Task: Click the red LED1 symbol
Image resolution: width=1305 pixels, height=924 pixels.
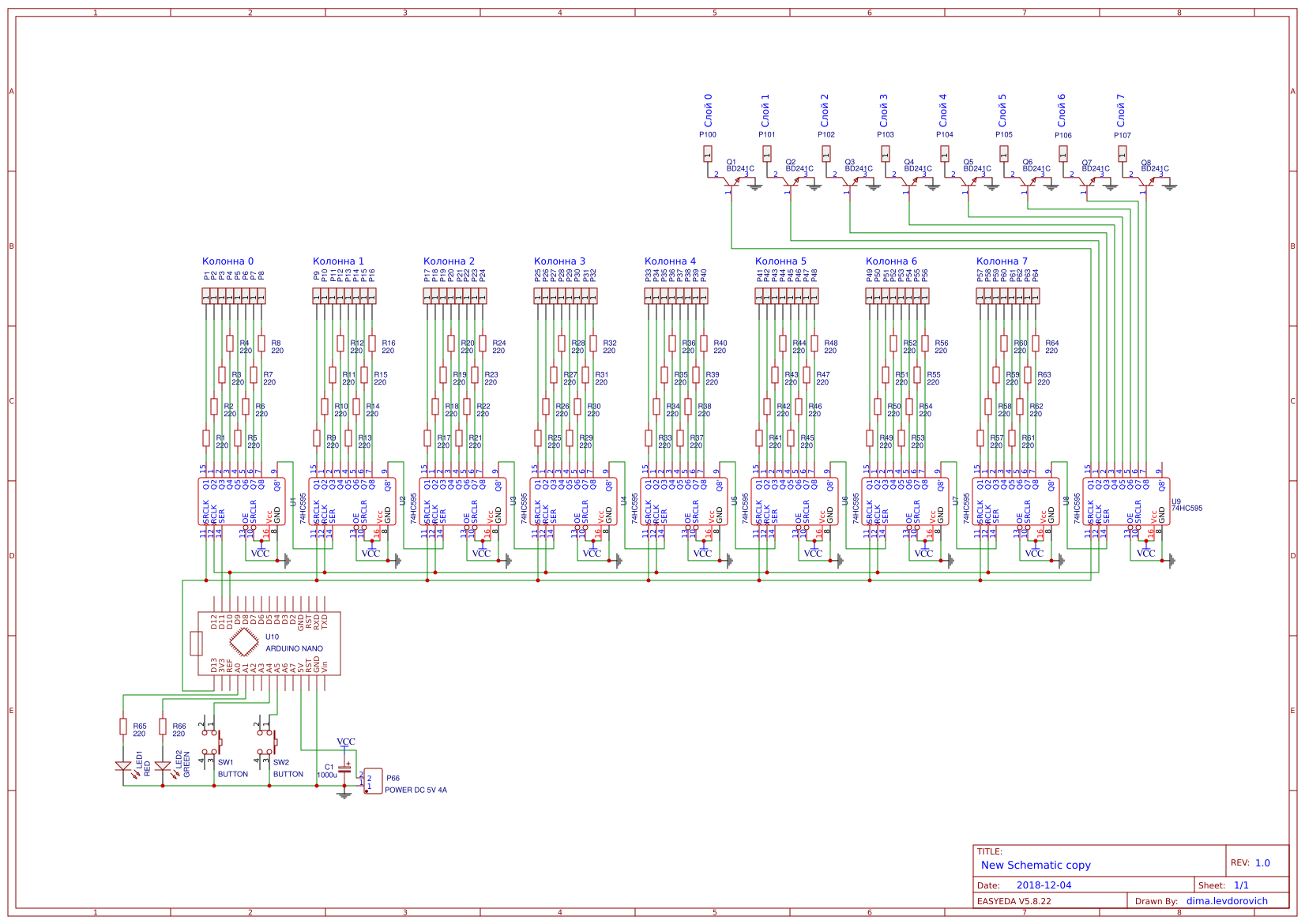Action: [x=123, y=765]
